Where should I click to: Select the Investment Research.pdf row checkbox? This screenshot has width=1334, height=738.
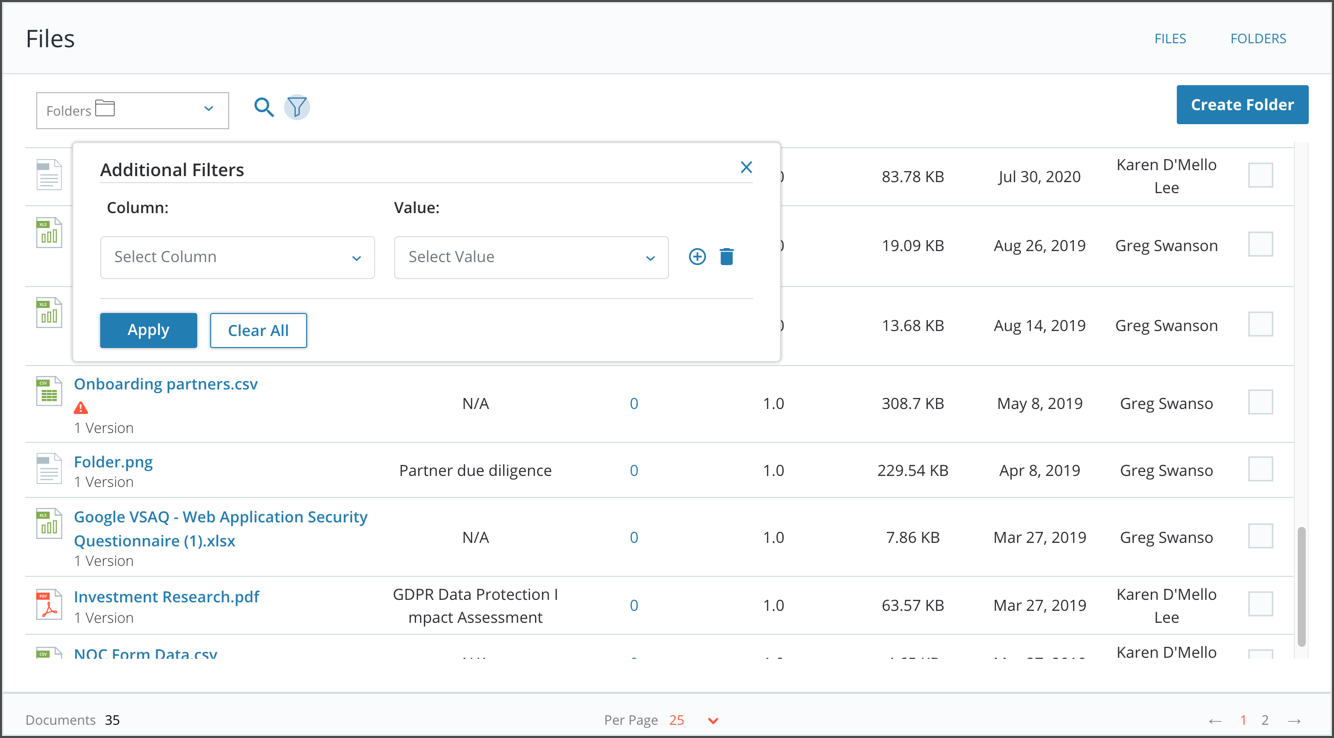(x=1261, y=604)
